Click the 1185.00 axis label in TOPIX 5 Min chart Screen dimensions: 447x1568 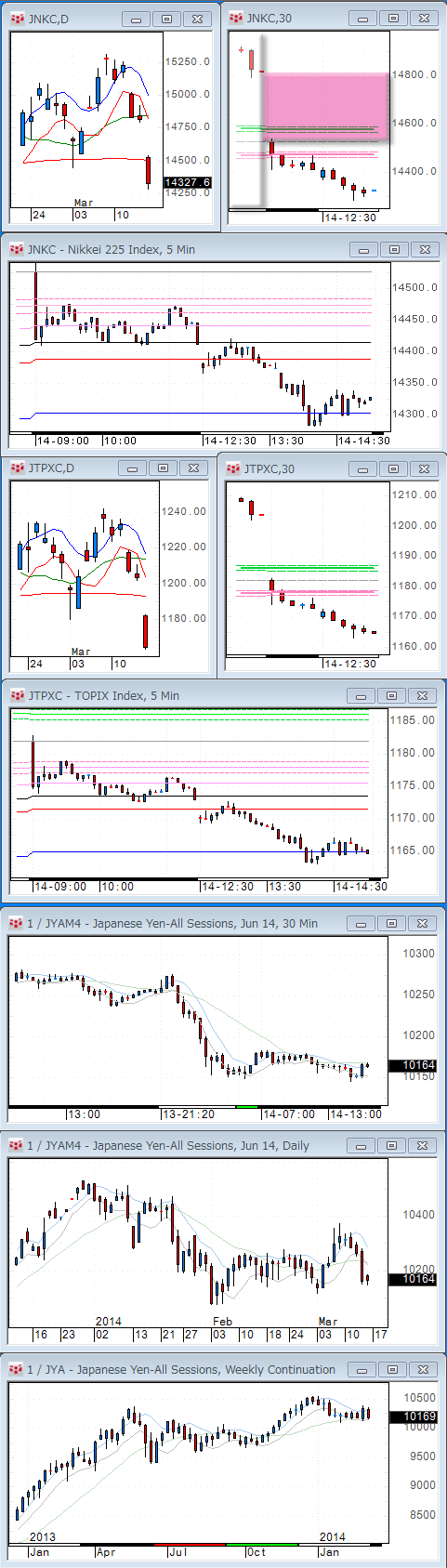click(414, 720)
